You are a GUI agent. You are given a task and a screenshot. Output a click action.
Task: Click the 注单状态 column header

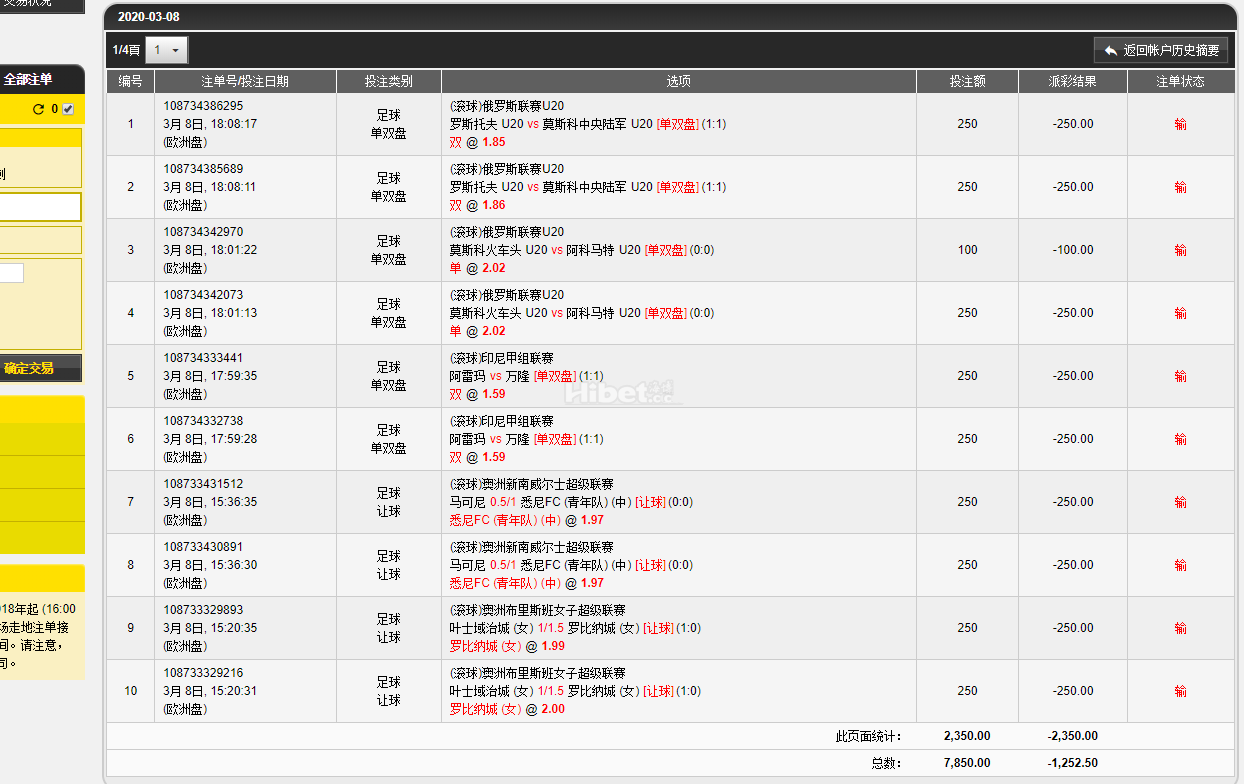coord(1180,82)
